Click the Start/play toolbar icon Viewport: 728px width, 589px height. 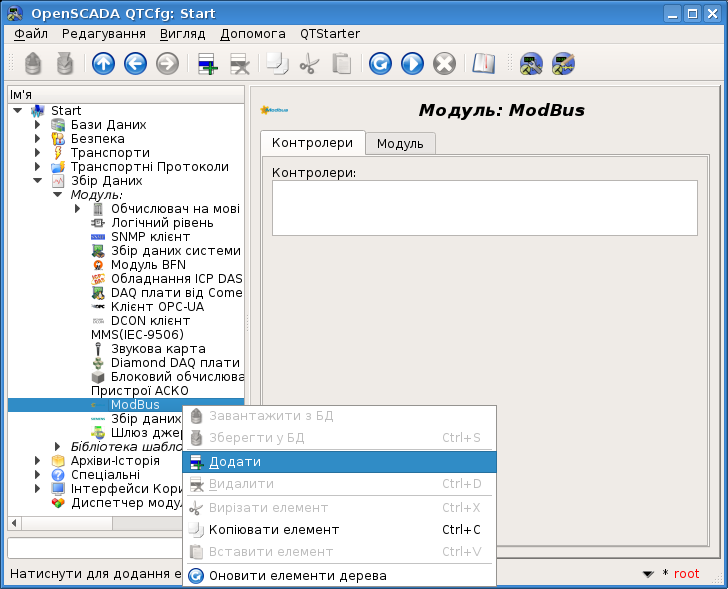pos(412,64)
